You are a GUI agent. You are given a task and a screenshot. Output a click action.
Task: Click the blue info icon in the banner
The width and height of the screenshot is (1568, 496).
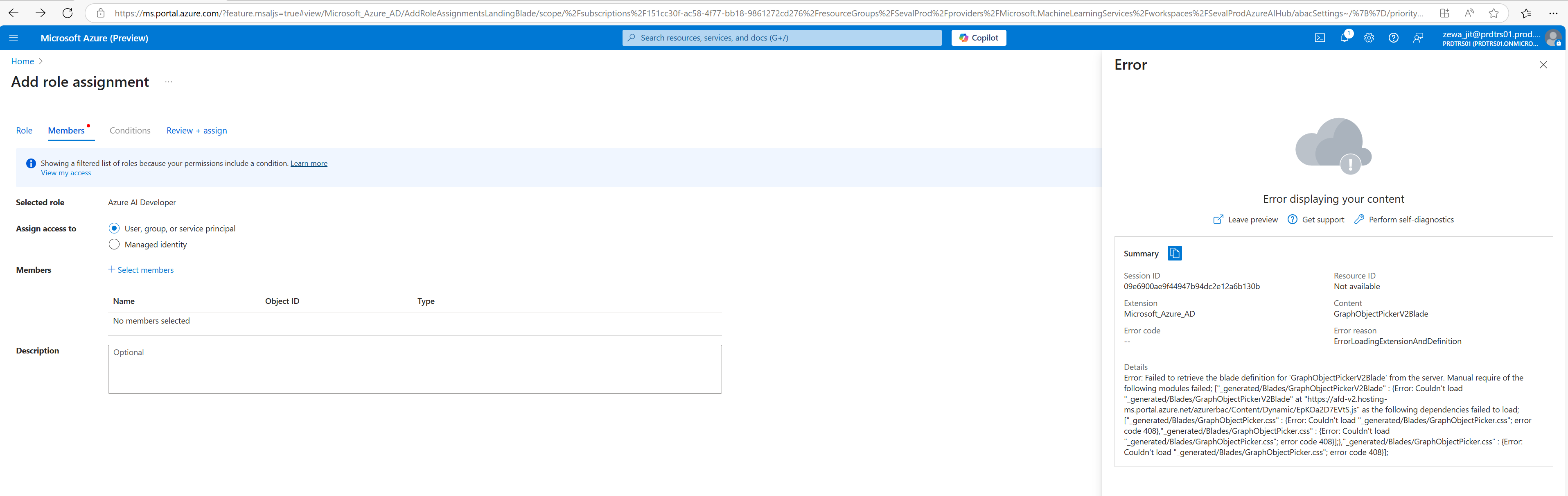[x=31, y=163]
